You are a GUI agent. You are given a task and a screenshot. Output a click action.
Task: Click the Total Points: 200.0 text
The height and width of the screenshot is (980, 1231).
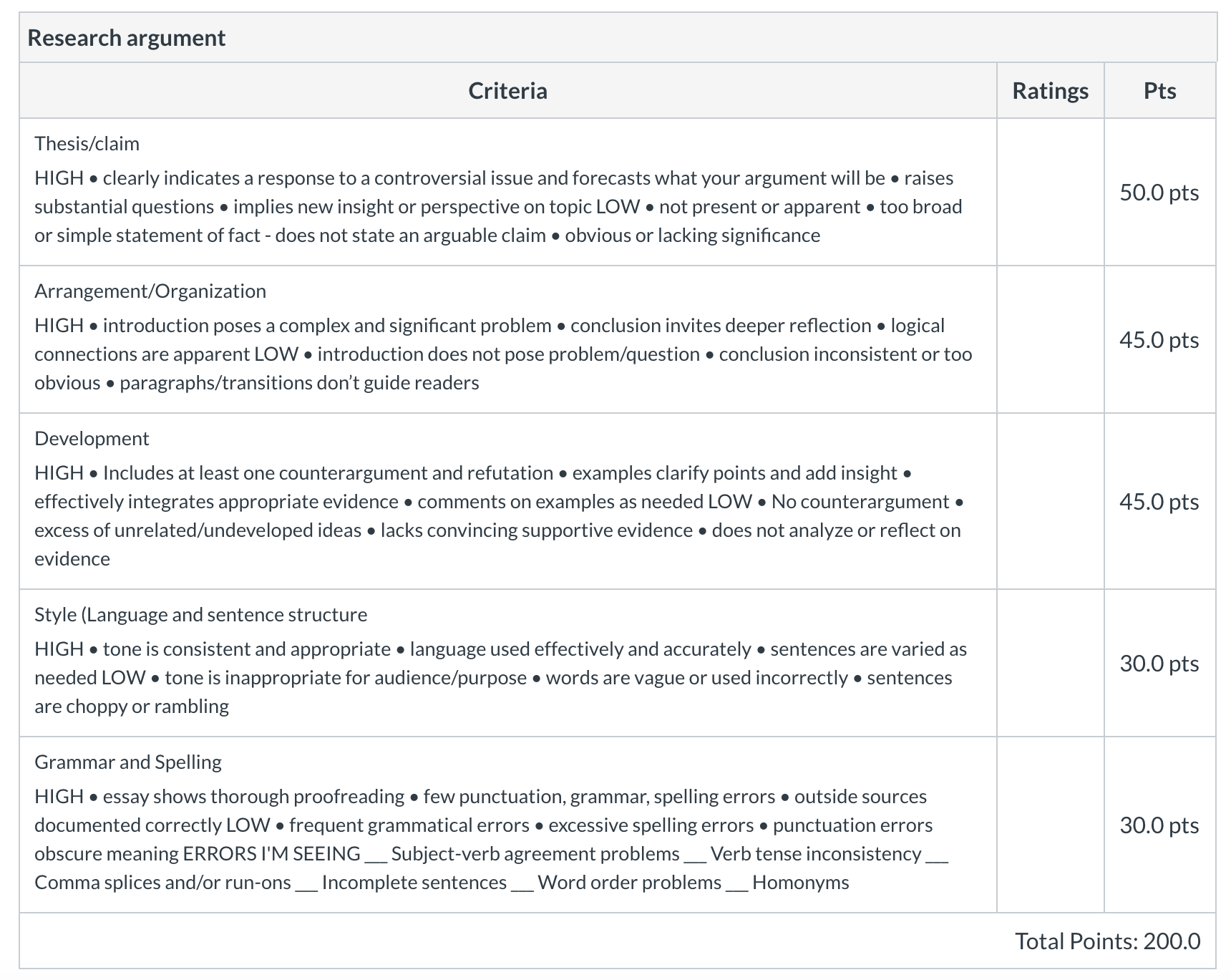click(1108, 941)
